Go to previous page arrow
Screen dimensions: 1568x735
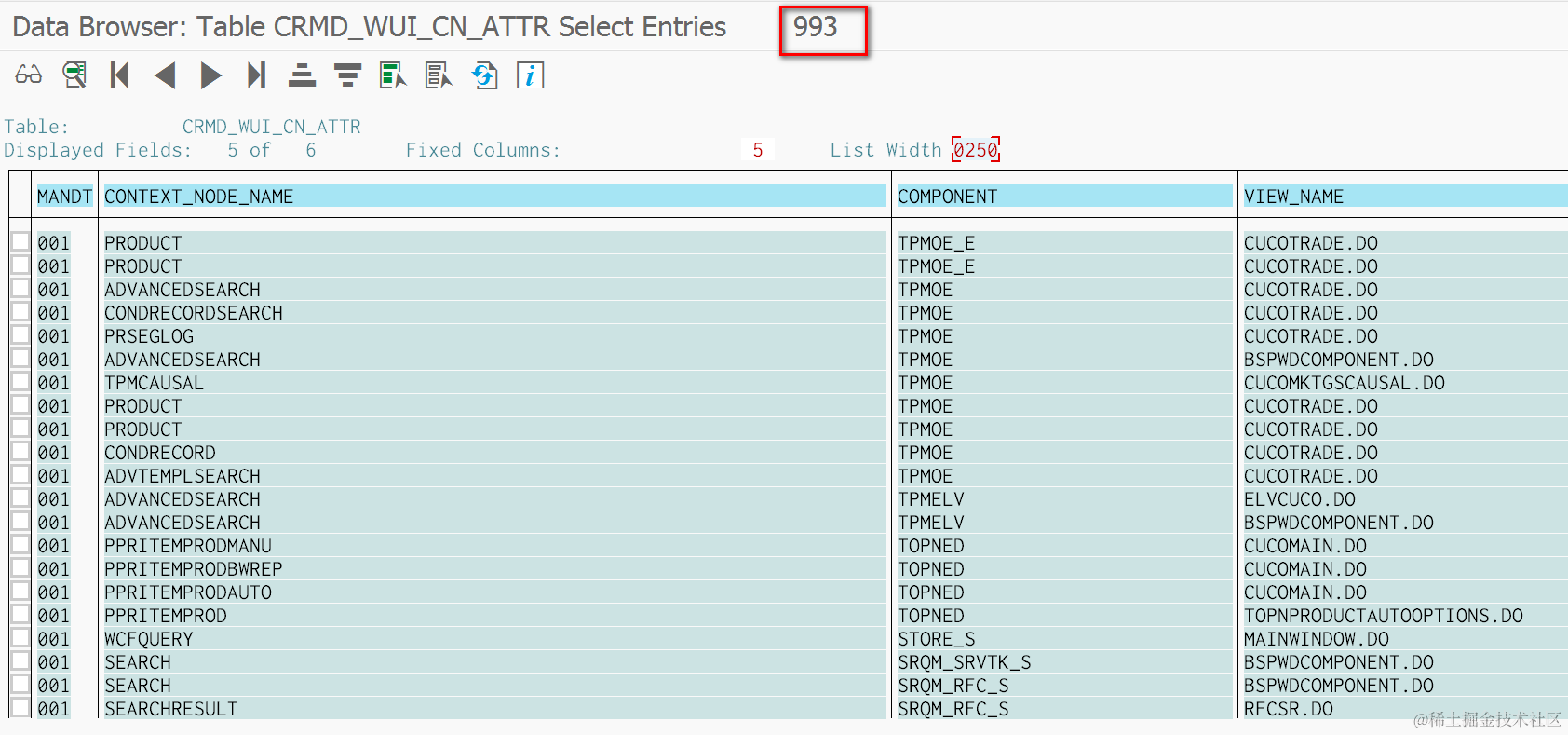coord(165,75)
